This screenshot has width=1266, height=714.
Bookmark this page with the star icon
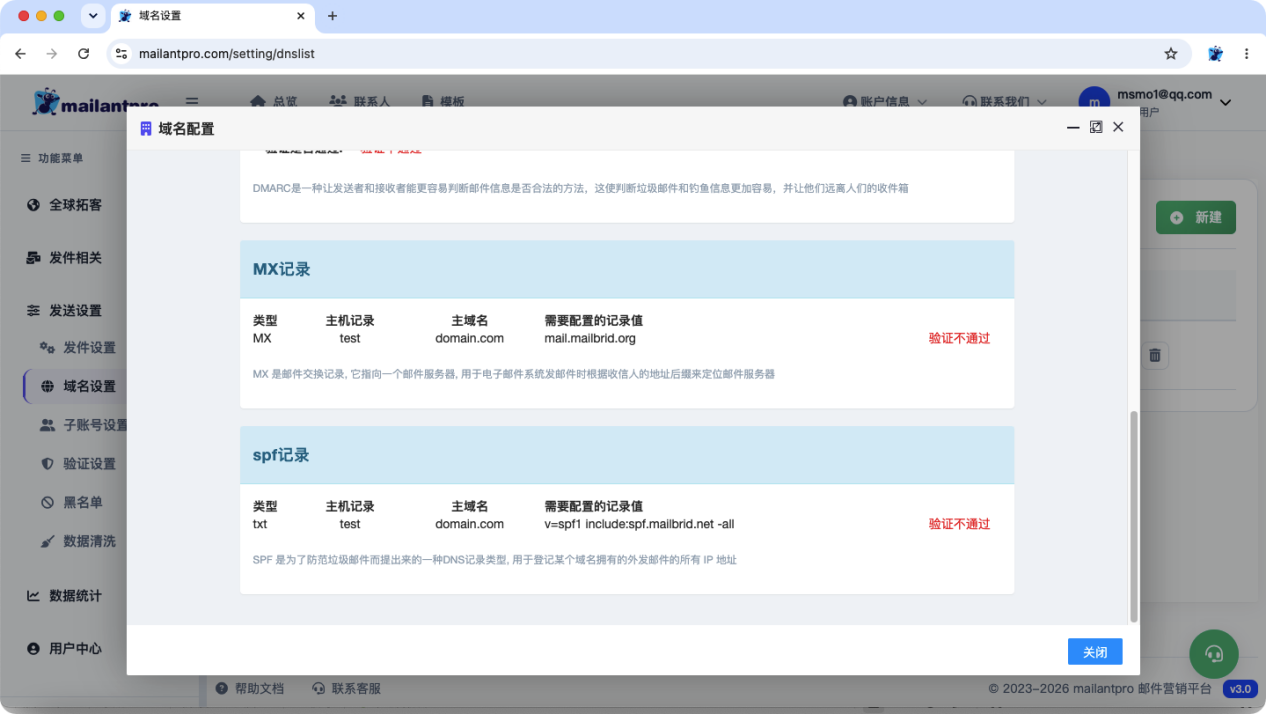(x=1171, y=53)
